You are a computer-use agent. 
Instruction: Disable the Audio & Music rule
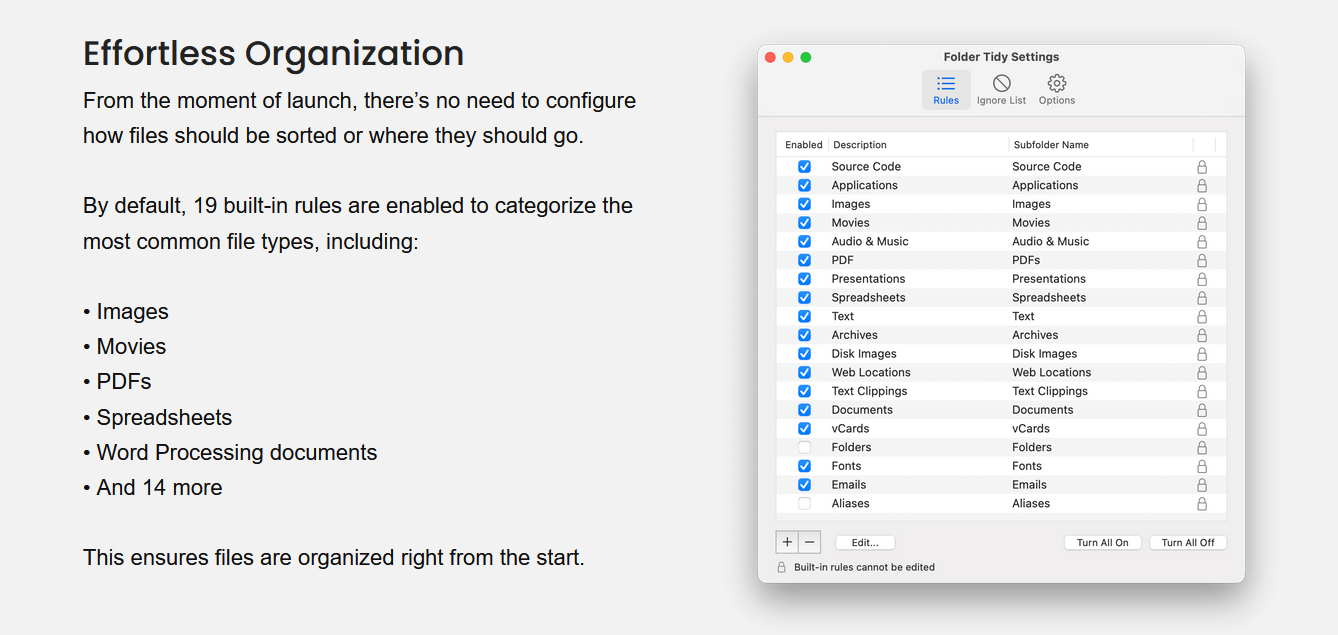click(804, 241)
